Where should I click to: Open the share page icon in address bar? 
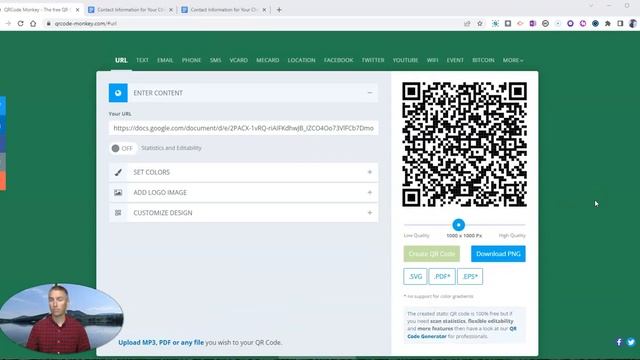[467, 24]
